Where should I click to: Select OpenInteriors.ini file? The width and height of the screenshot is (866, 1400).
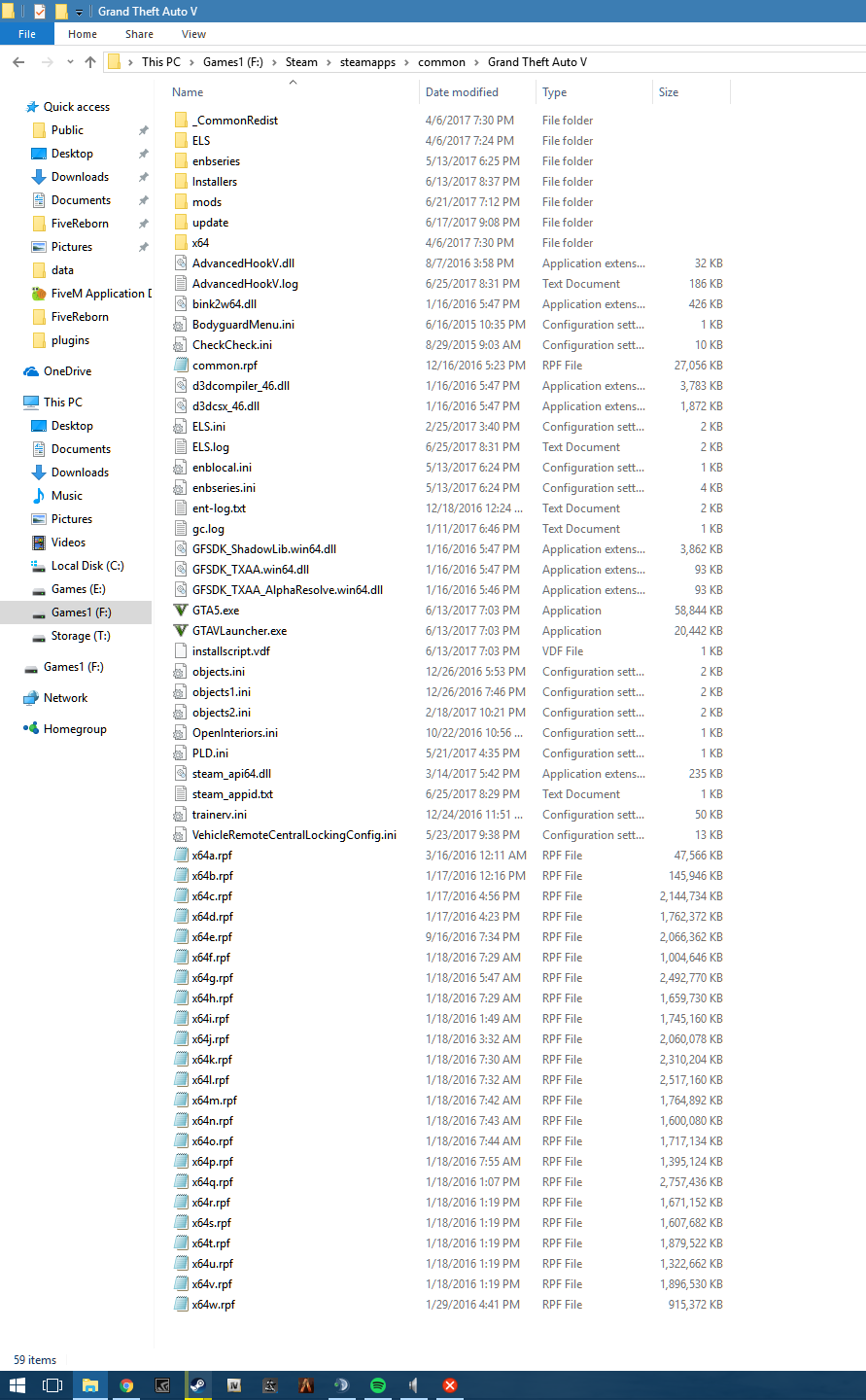(235, 733)
